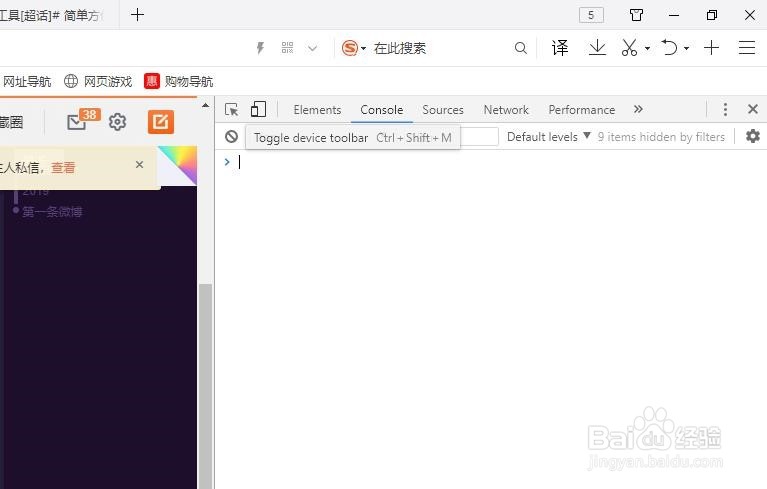Close the DevTools panel
The height and width of the screenshot is (489, 767).
pyautogui.click(x=753, y=109)
